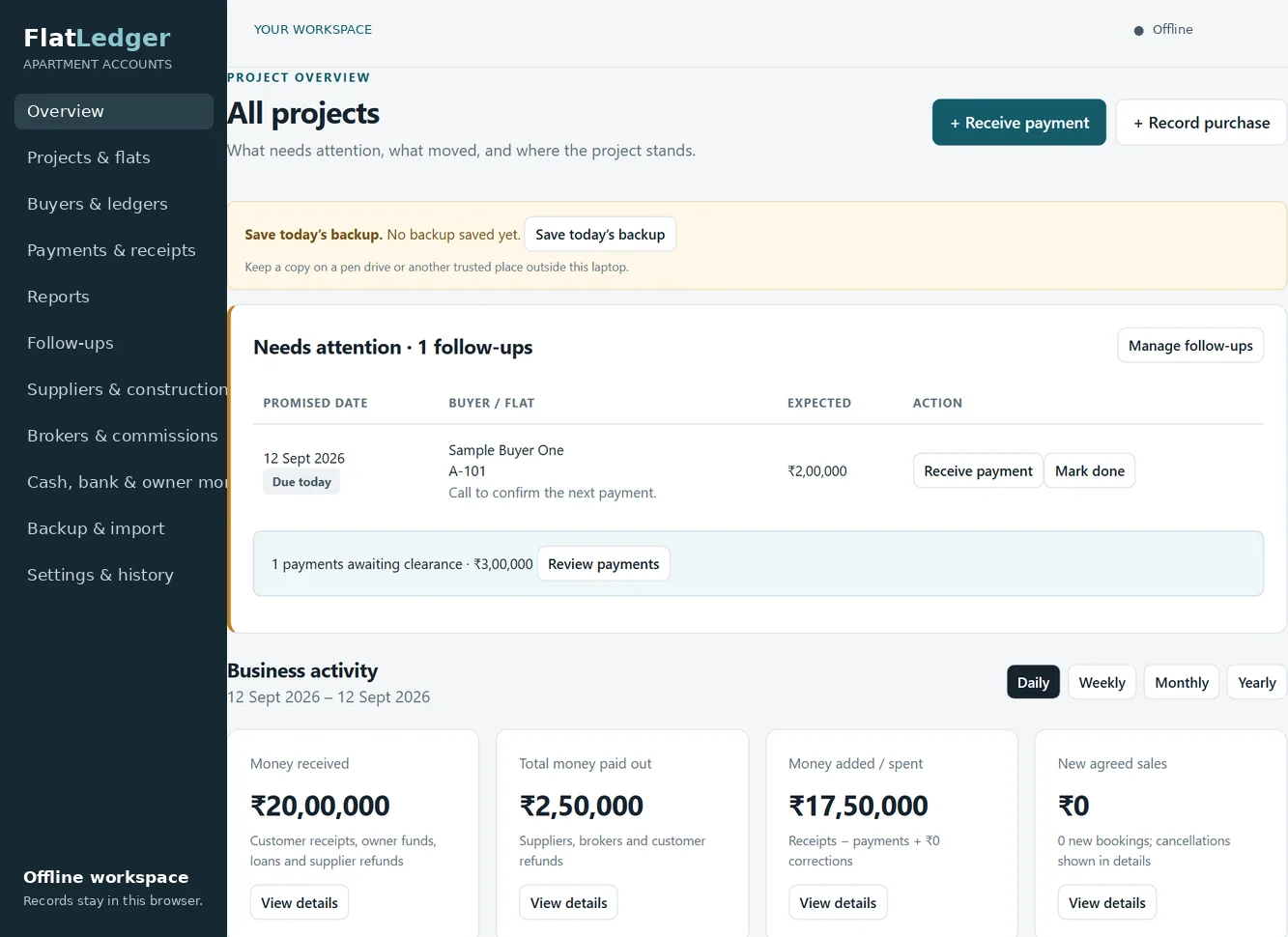Go to Projects & flats
Screen dimensions: 1288x937
tap(114, 157)
